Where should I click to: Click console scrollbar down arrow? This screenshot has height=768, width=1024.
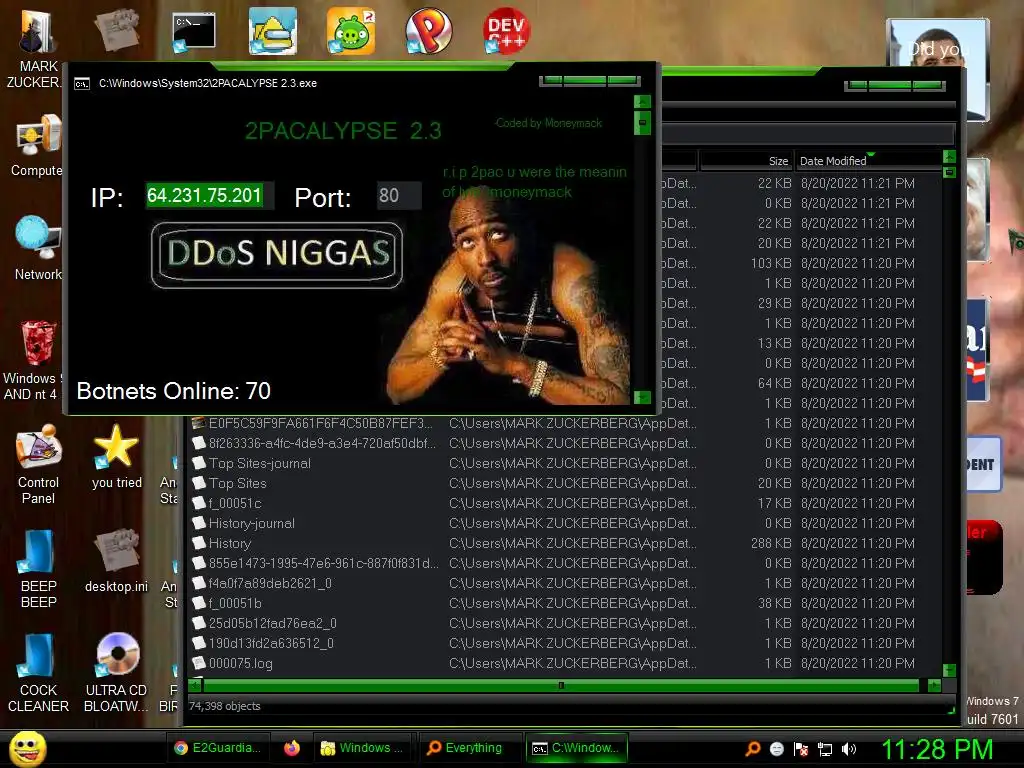coord(643,397)
